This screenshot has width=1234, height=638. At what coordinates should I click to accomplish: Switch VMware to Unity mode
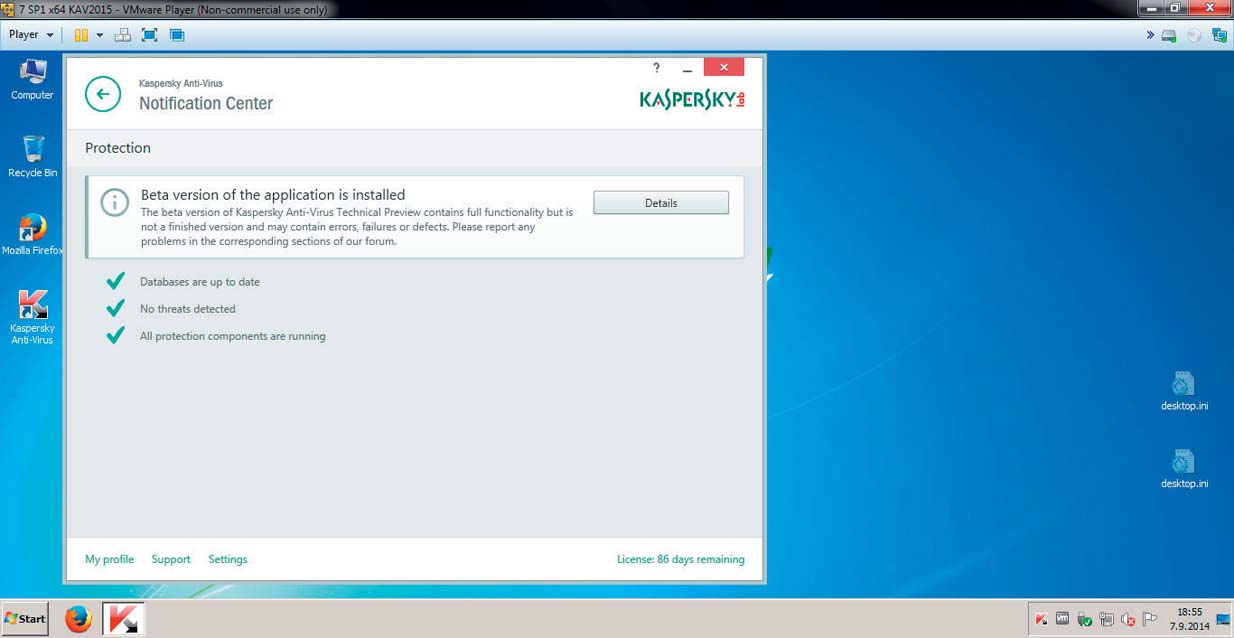177,35
